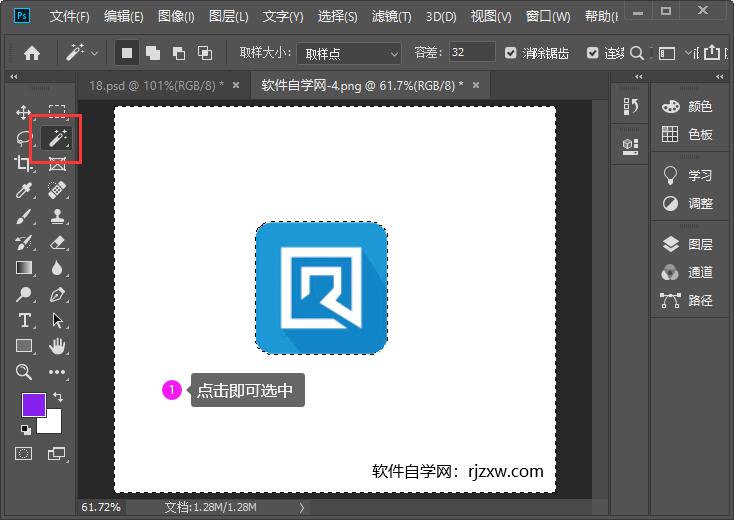Select the Zoom tool in toolbox
This screenshot has width=734, height=520.
click(23, 372)
